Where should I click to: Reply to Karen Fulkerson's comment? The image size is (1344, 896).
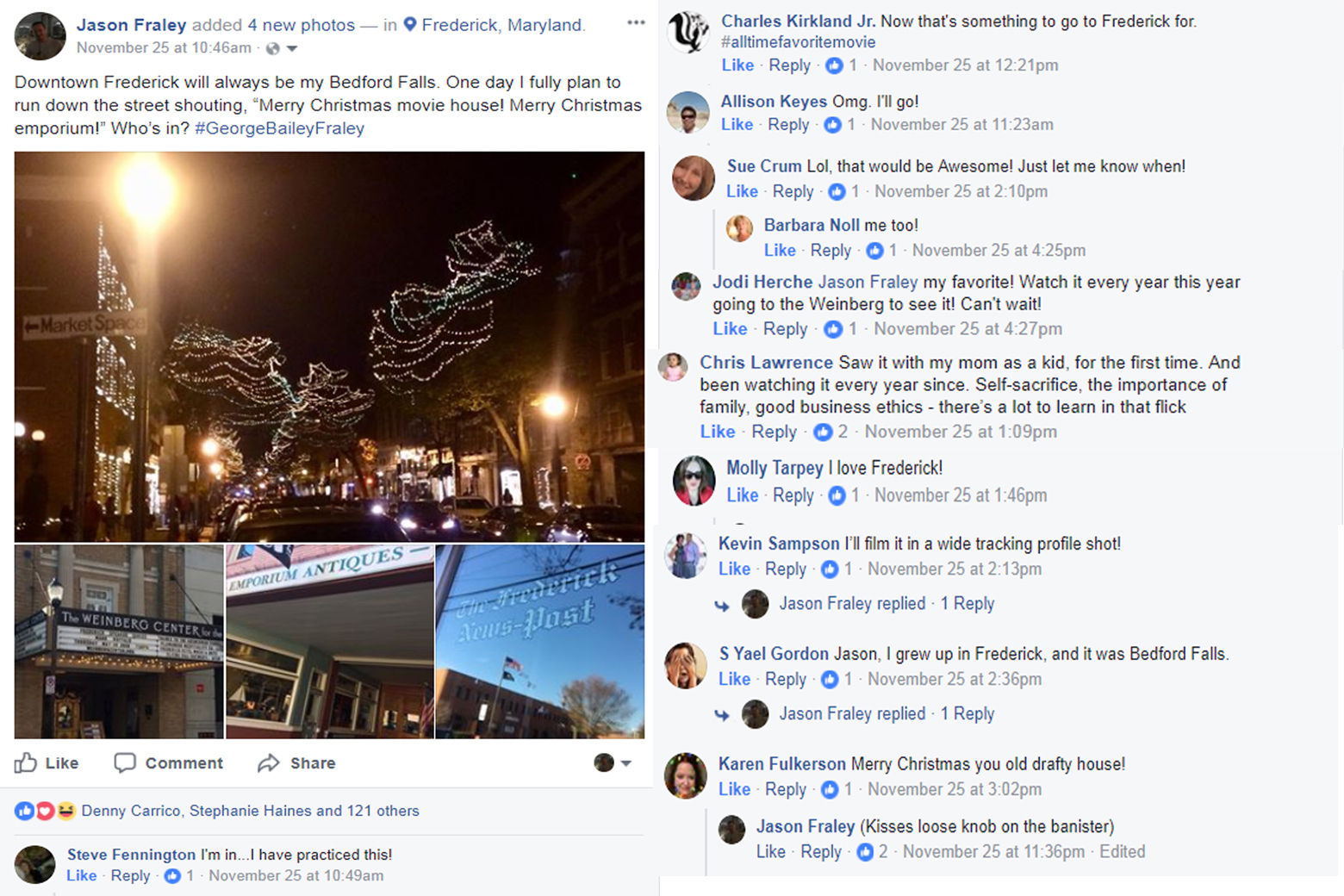pos(786,789)
